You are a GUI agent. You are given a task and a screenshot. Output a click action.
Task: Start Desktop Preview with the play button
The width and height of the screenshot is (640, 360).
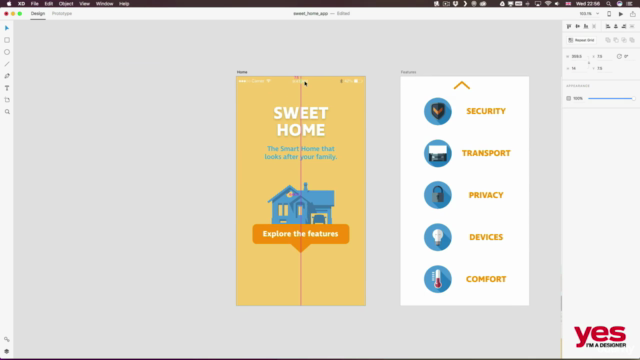pyautogui.click(x=621, y=14)
